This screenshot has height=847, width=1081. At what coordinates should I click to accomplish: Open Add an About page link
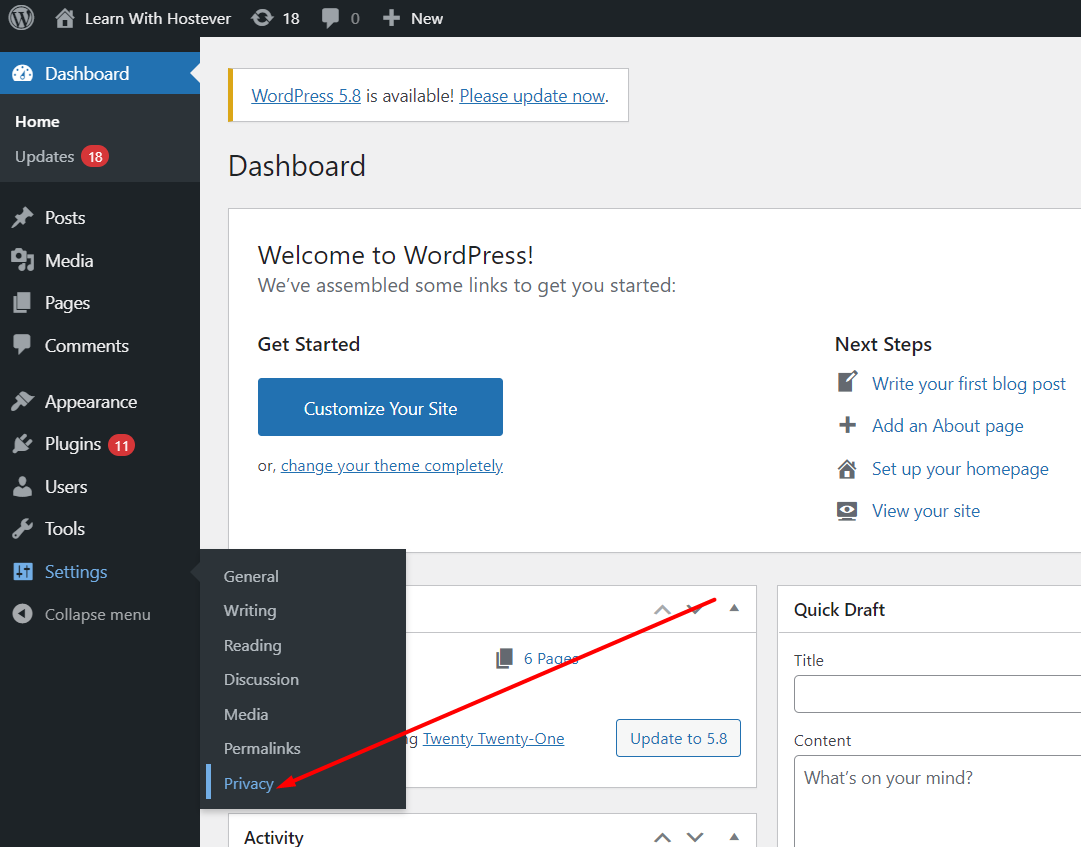point(947,426)
